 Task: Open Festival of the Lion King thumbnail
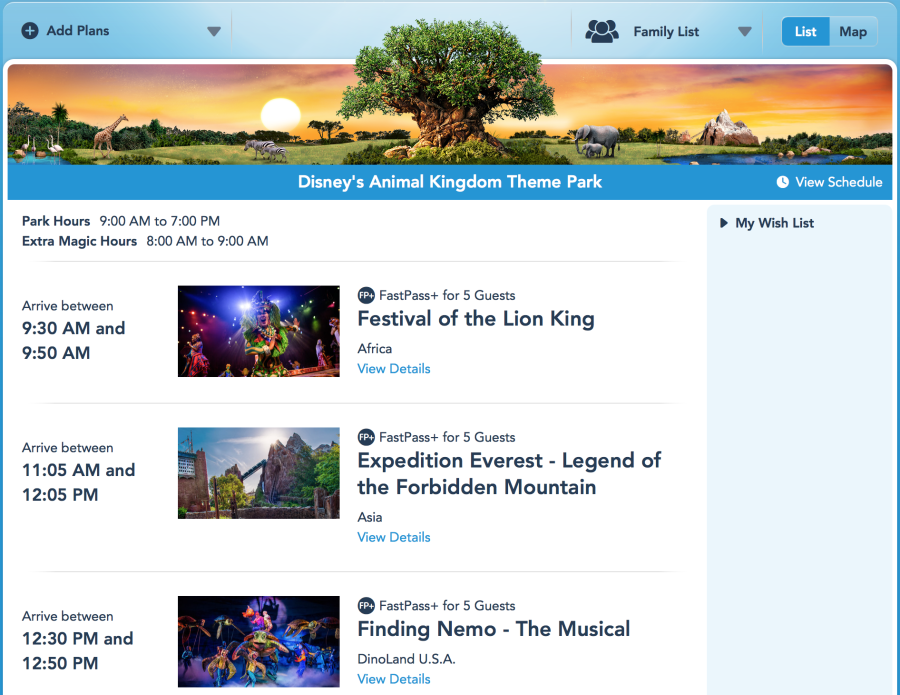[x=259, y=331]
